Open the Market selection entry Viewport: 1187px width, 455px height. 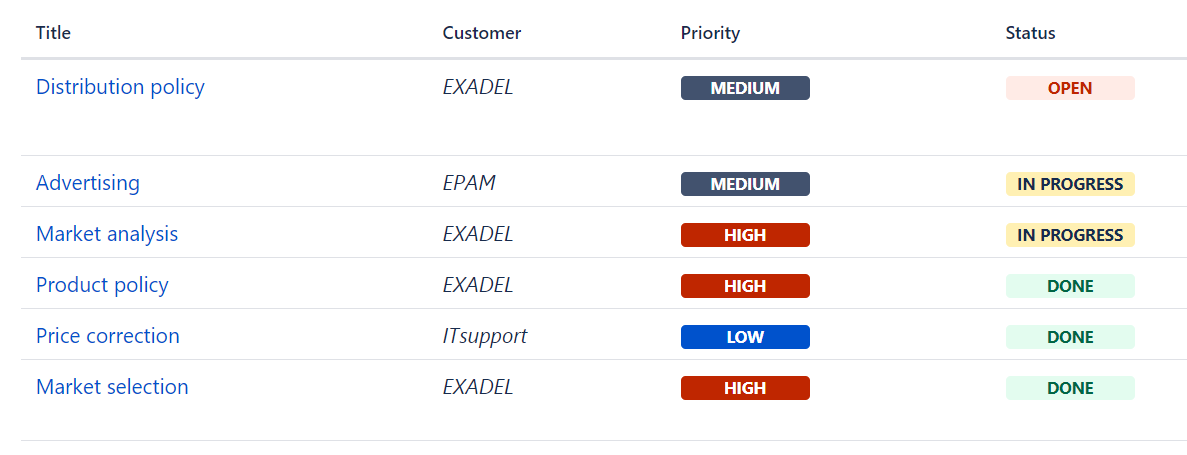[x=112, y=387]
